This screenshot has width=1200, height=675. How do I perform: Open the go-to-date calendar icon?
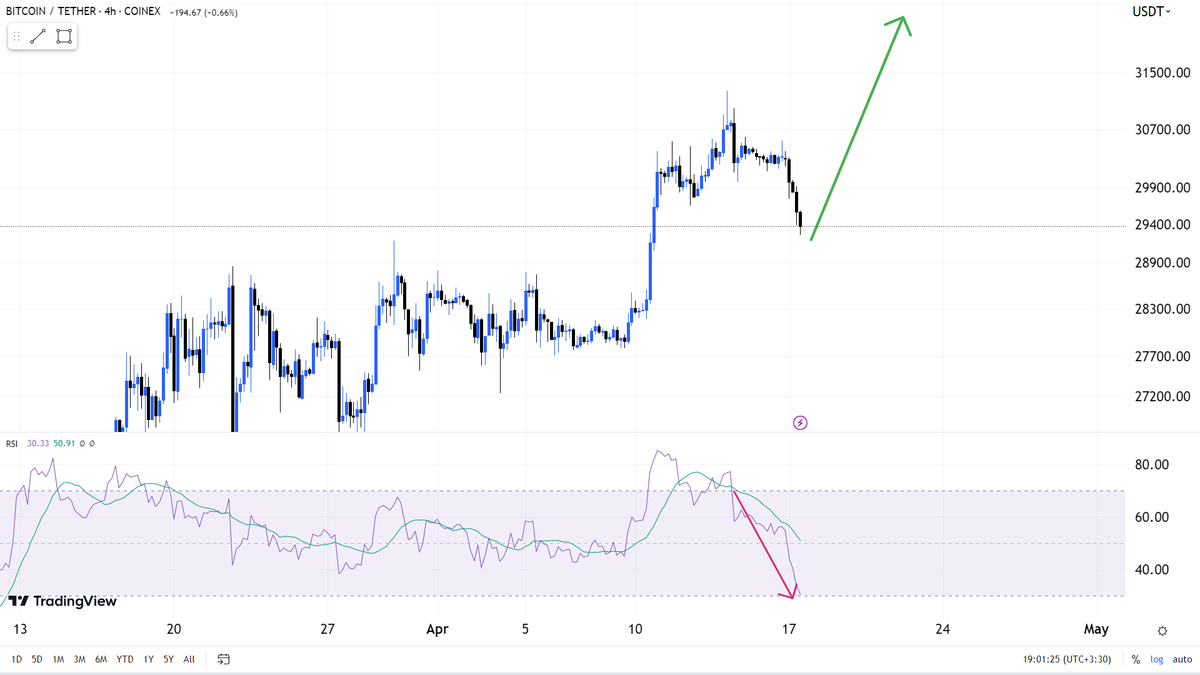[x=224, y=659]
